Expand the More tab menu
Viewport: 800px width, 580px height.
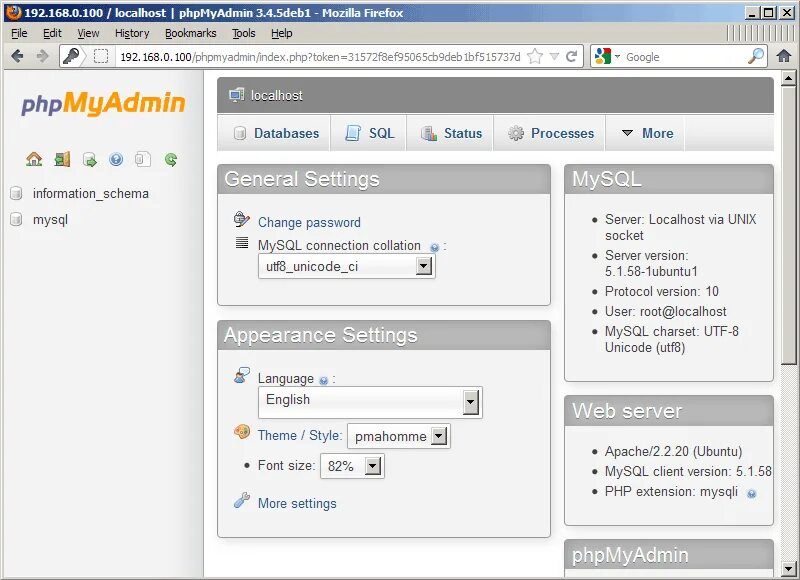pos(647,133)
